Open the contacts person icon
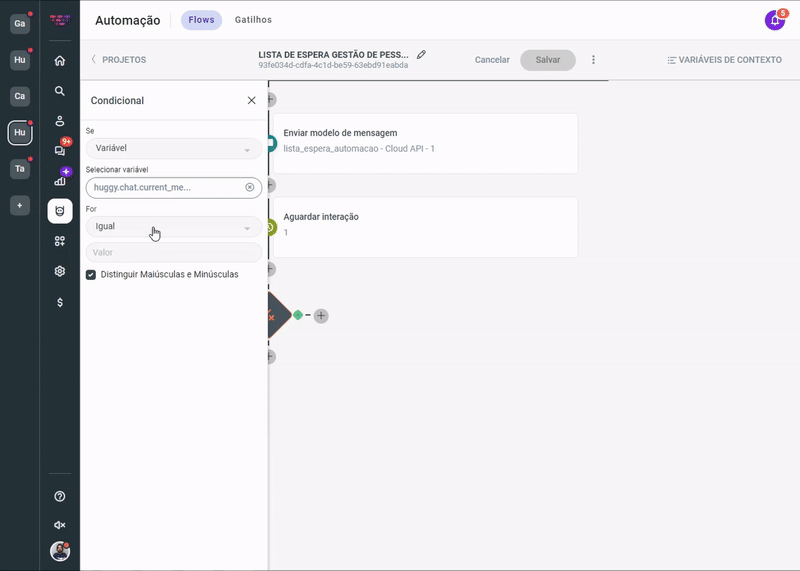This screenshot has height=571, width=800. pyautogui.click(x=60, y=121)
